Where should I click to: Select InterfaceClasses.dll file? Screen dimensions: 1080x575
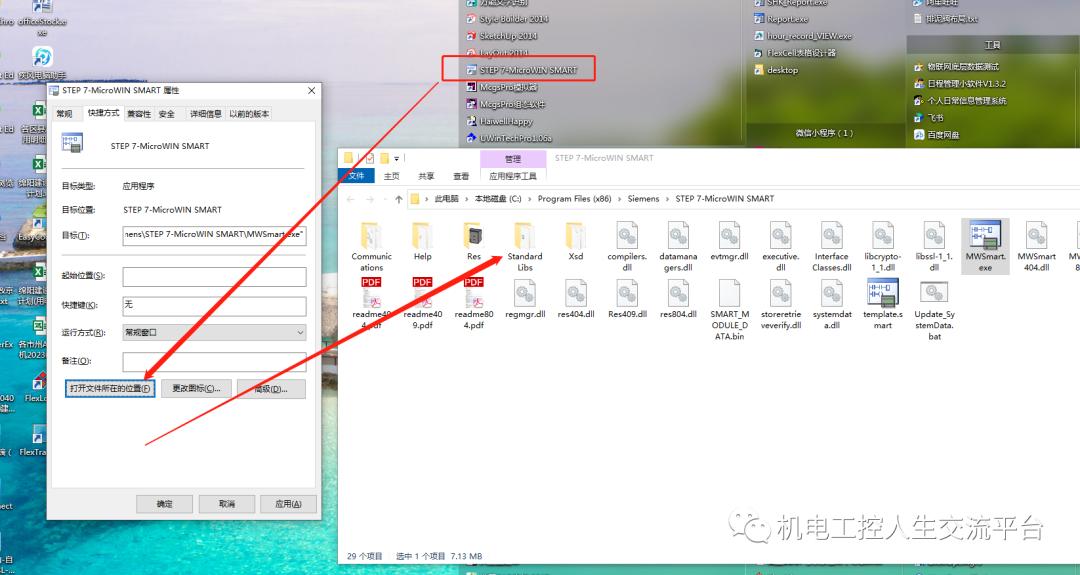[831, 247]
